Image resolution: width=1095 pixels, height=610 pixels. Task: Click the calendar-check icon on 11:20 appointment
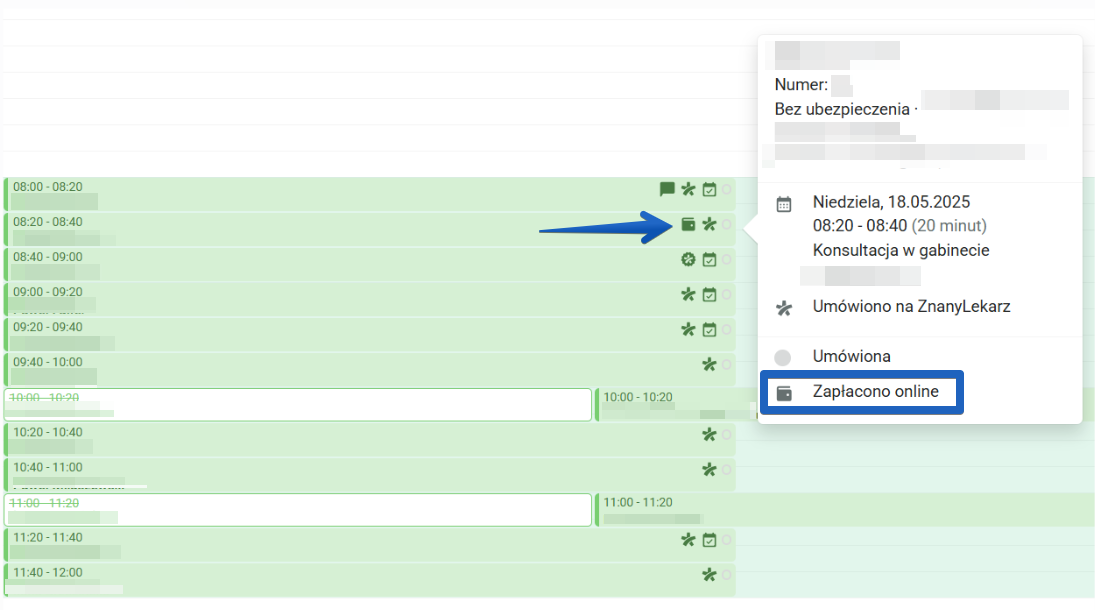pos(709,540)
